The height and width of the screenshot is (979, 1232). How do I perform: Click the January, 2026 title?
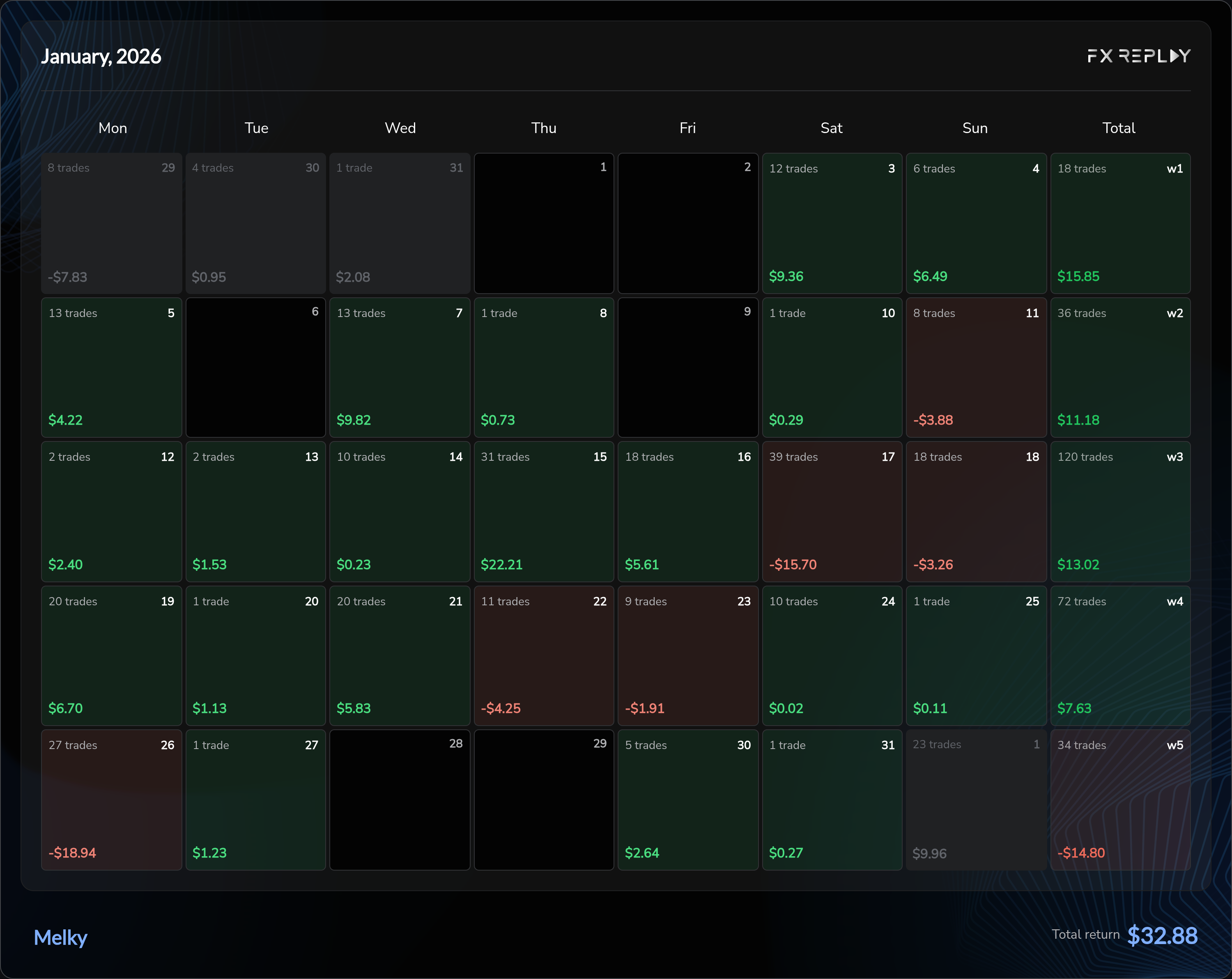101,57
